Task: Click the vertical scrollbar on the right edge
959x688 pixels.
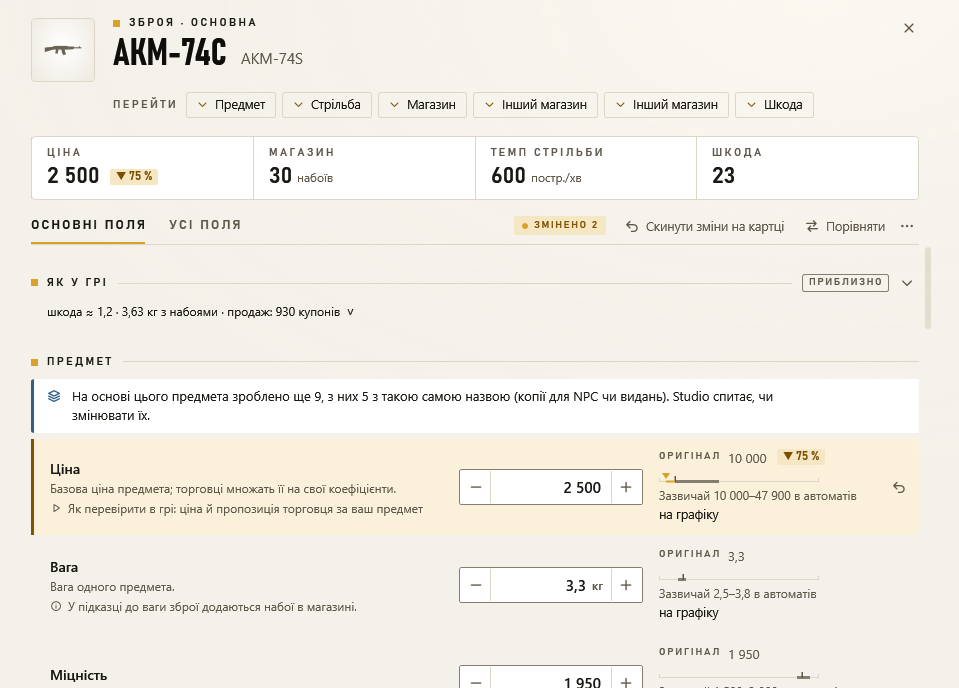Action: pyautogui.click(x=928, y=288)
